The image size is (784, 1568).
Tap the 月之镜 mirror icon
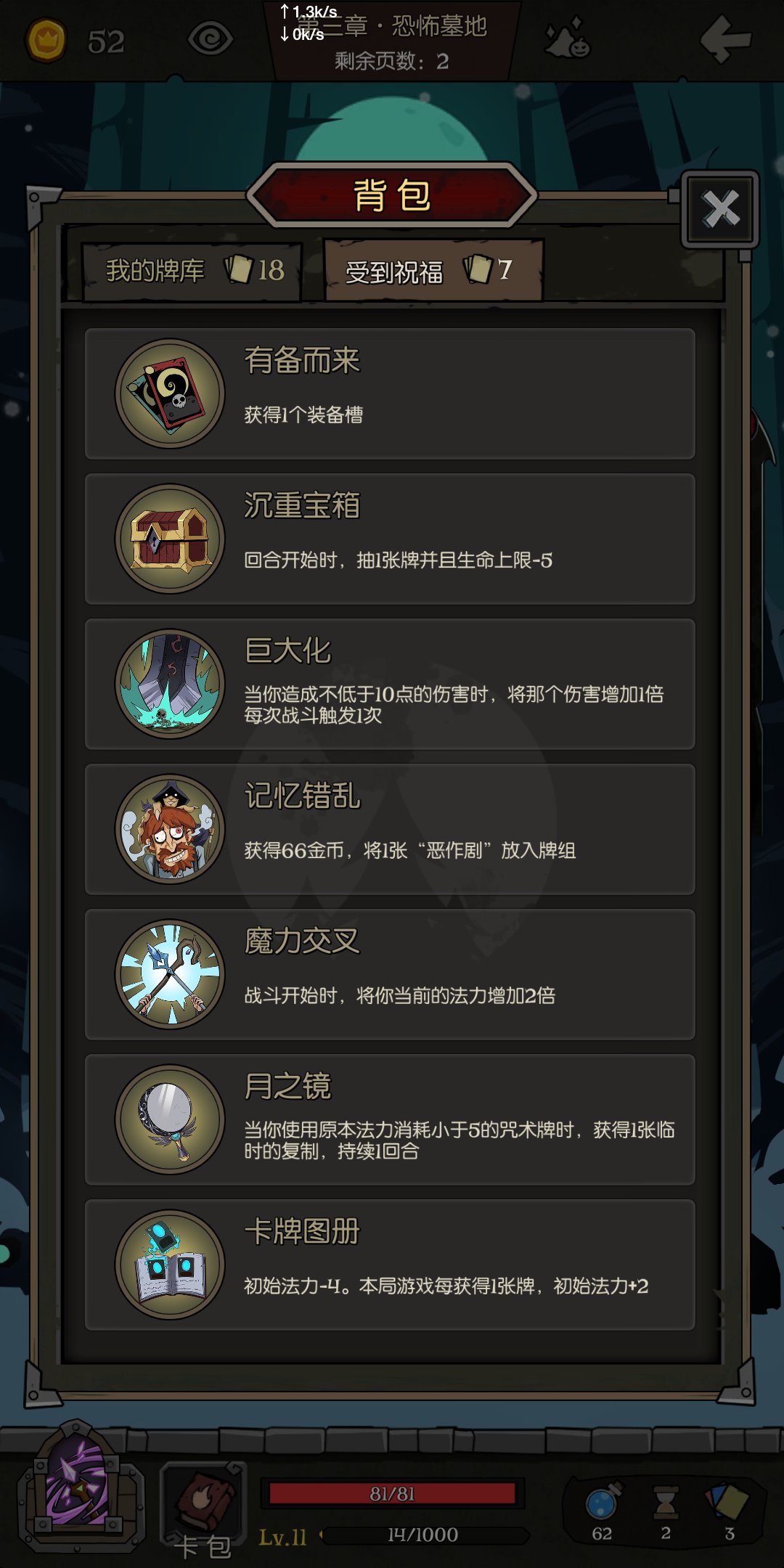coord(170,1119)
